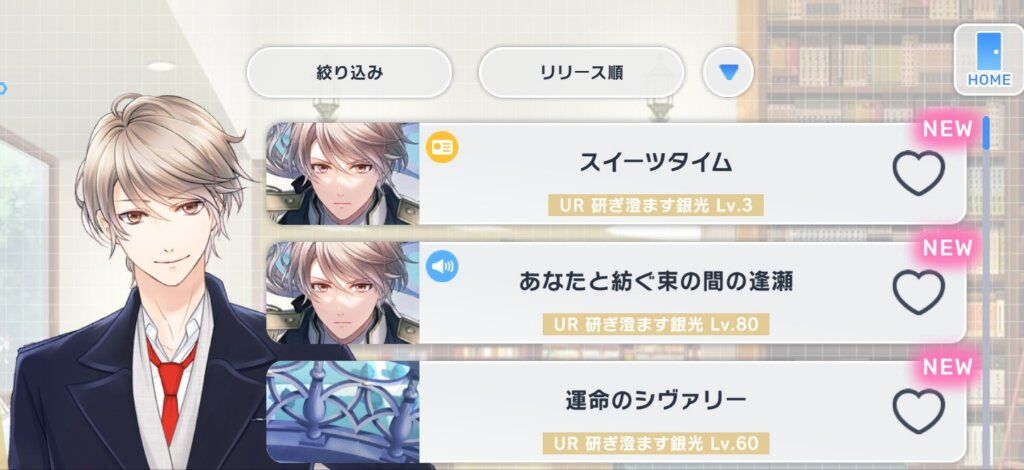1024x470 pixels.
Task: Open あなたと紡ぐ束の間の逢瀬 title text
Action: (656, 281)
